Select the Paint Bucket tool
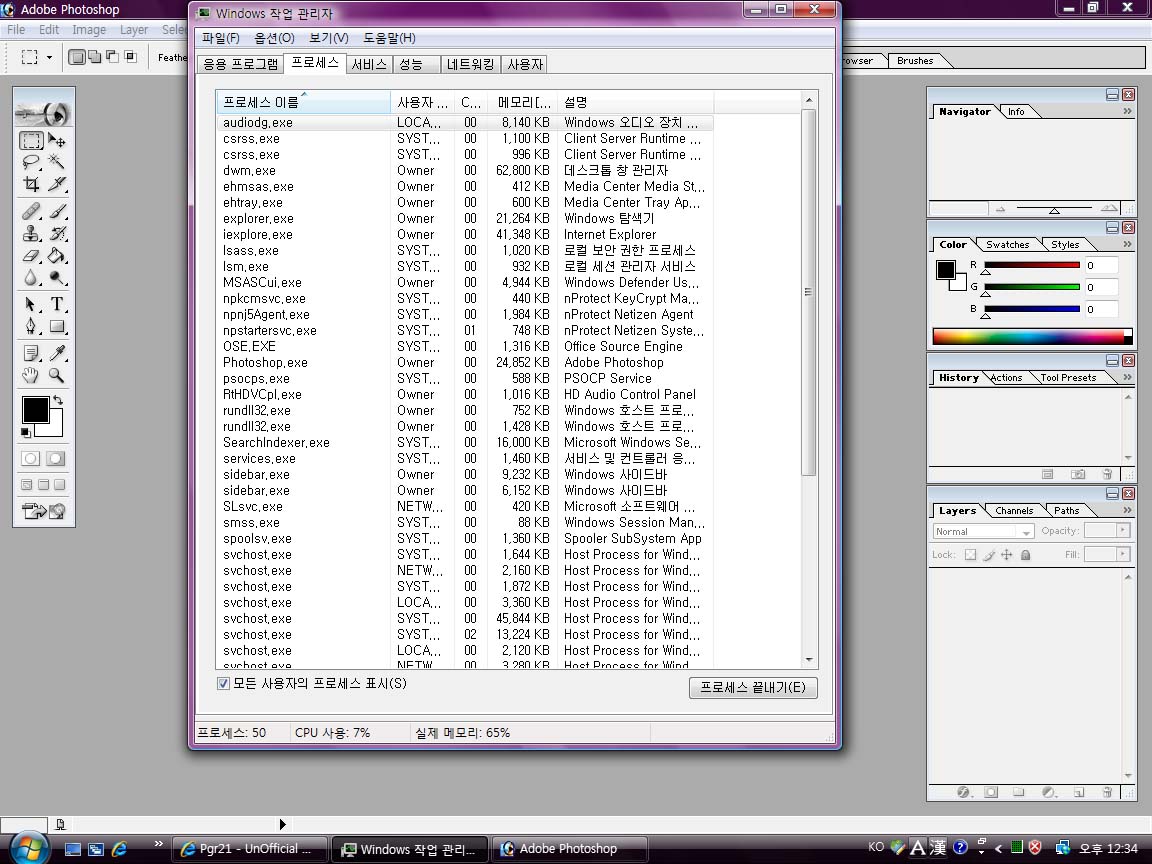Viewport: 1152px width, 864px height. 57,256
